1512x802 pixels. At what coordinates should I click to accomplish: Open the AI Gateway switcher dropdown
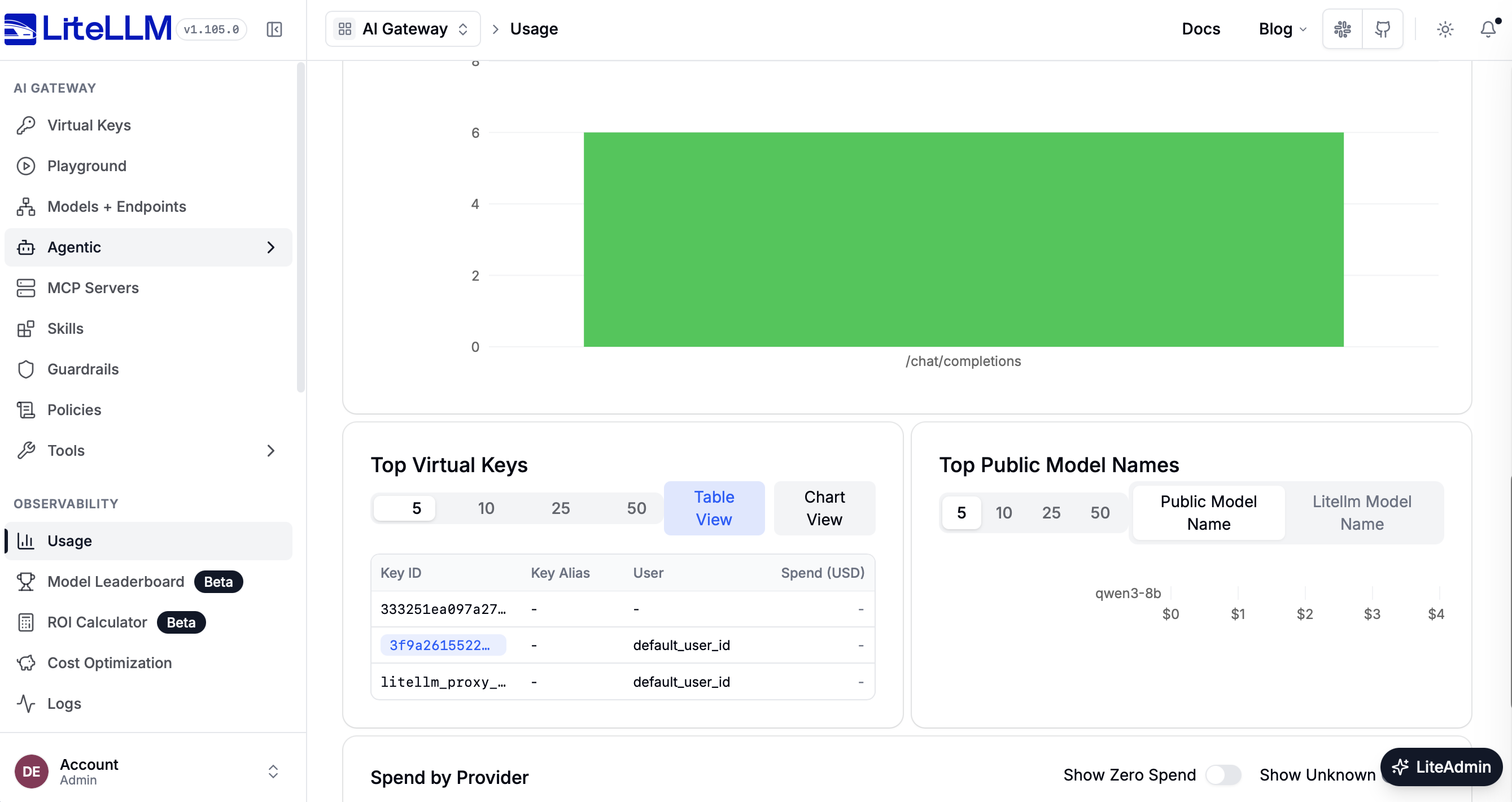(403, 29)
